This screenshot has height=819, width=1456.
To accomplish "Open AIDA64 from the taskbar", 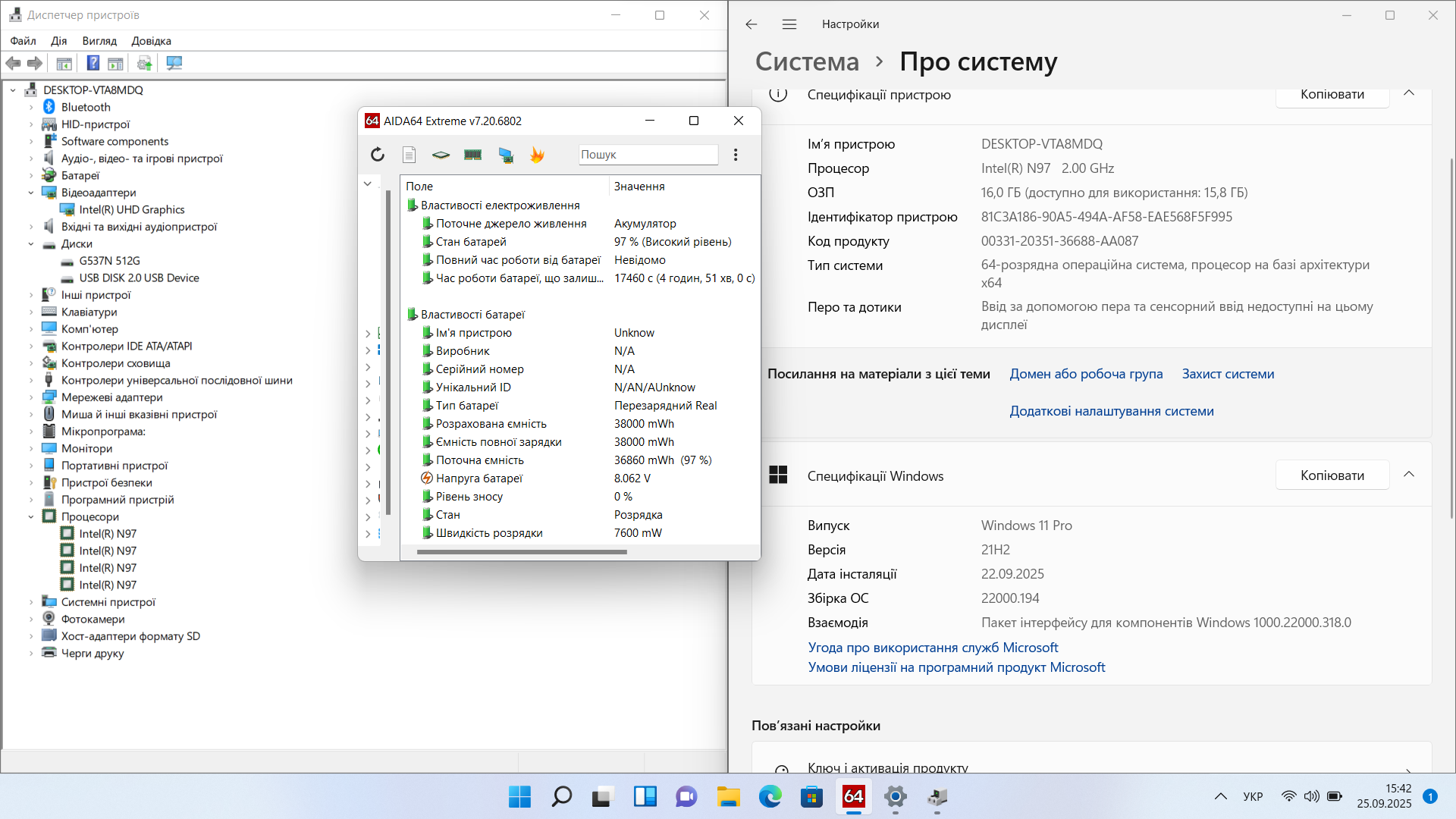I will pos(854,796).
